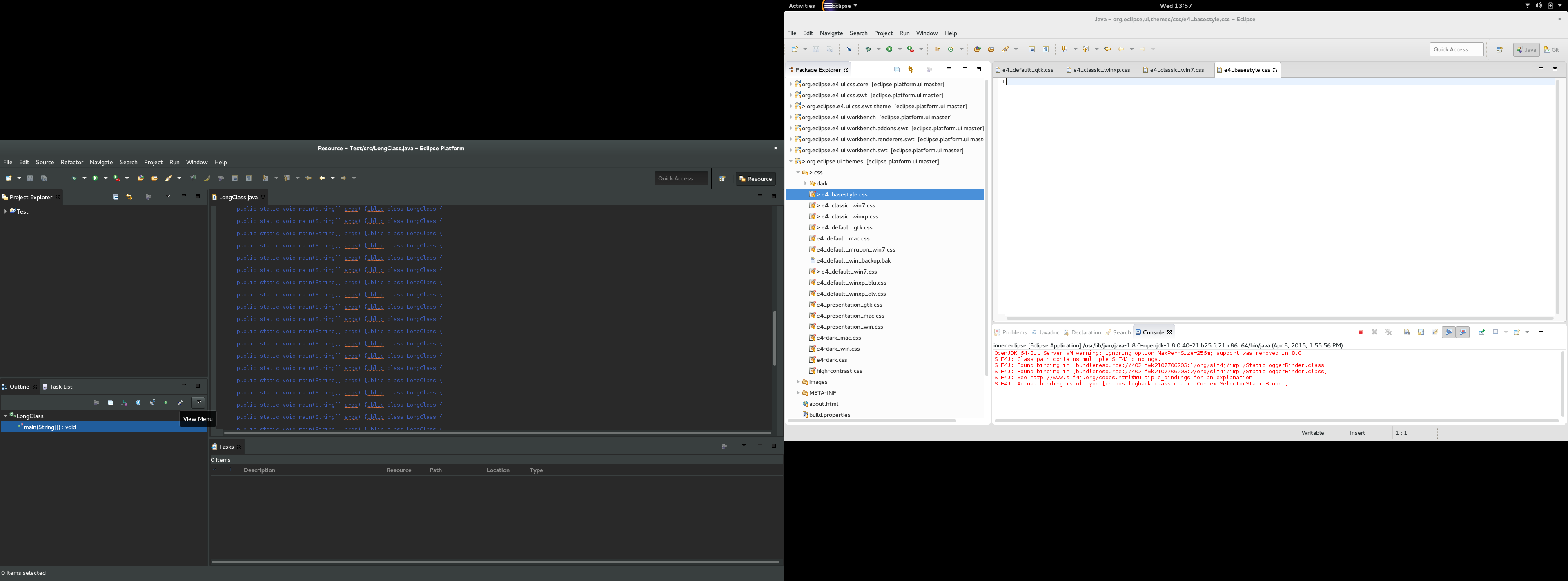Image resolution: width=1568 pixels, height=581 pixels.
Task: Click Open Perspective icon near Java perspective
Action: click(x=1500, y=50)
